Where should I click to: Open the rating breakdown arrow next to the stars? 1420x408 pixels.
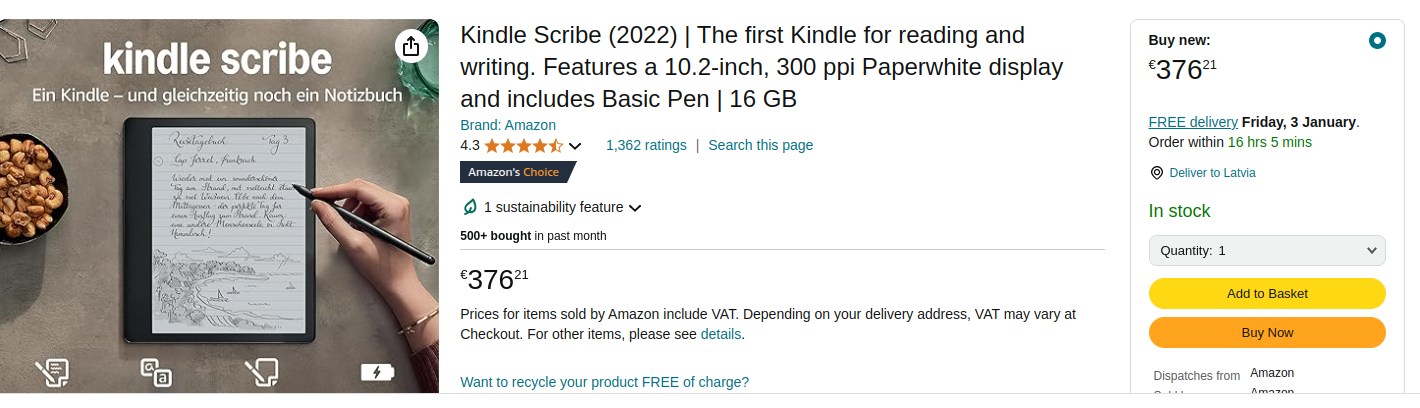coord(575,146)
